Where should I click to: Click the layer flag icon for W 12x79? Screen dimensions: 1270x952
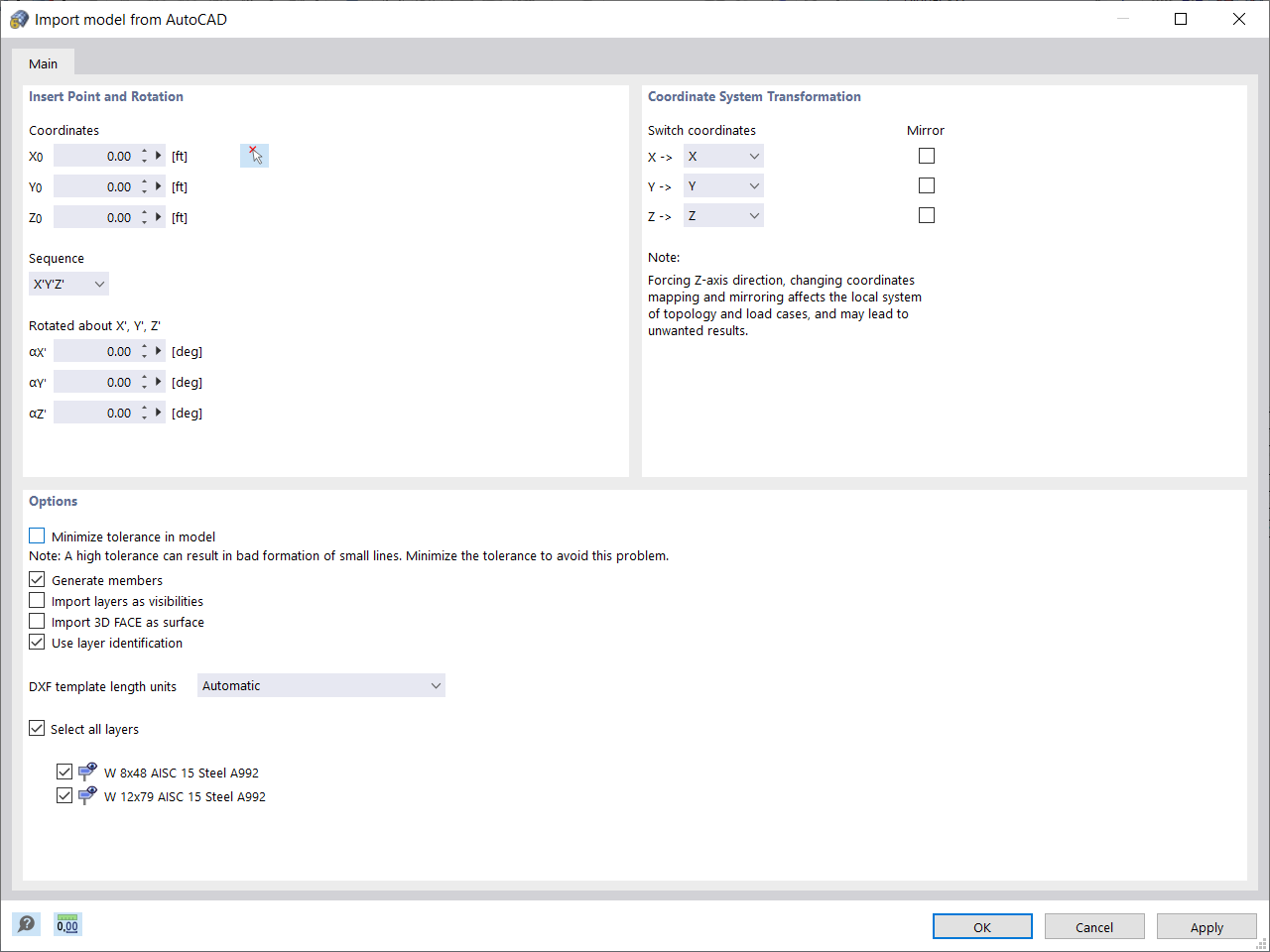[x=87, y=794]
